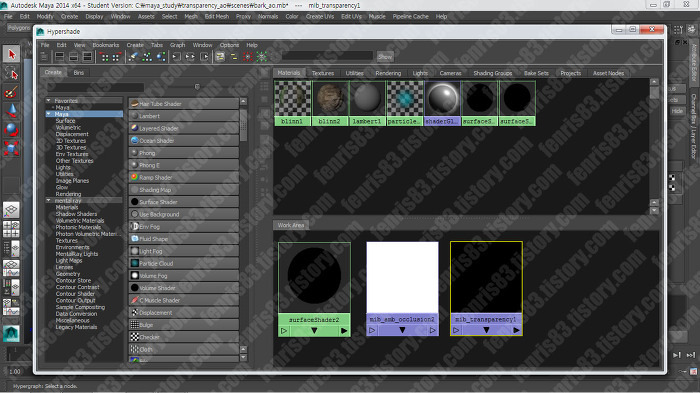Collapse the mental ray tree category

(48, 201)
